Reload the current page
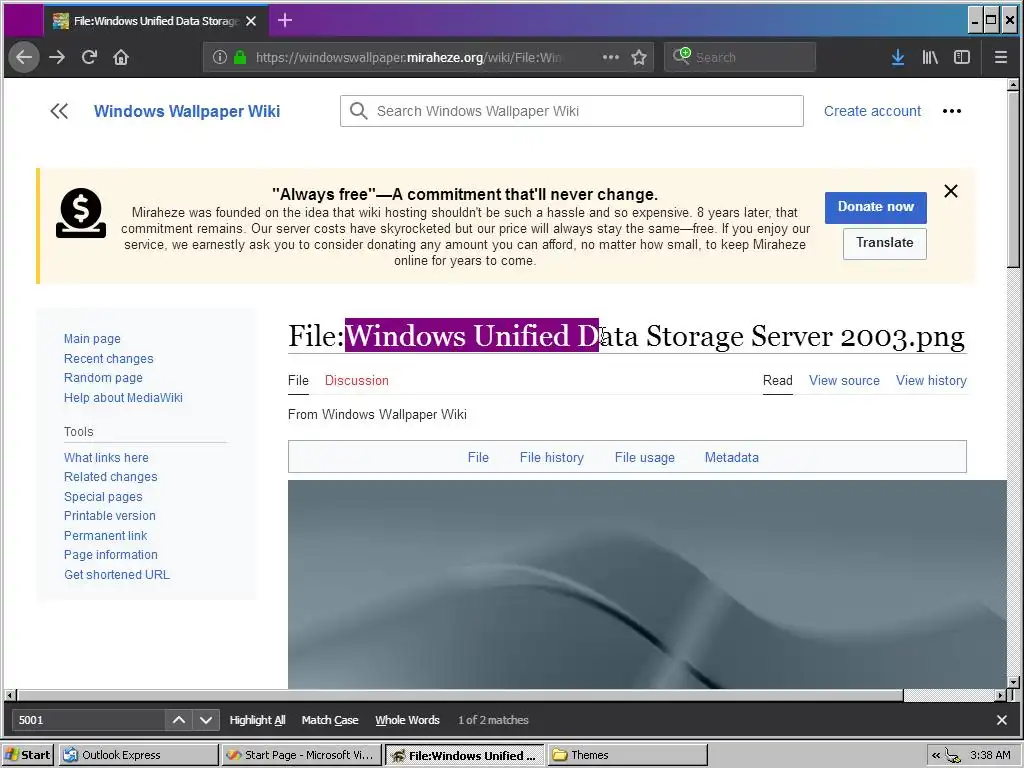The height and width of the screenshot is (768, 1024). click(x=89, y=57)
